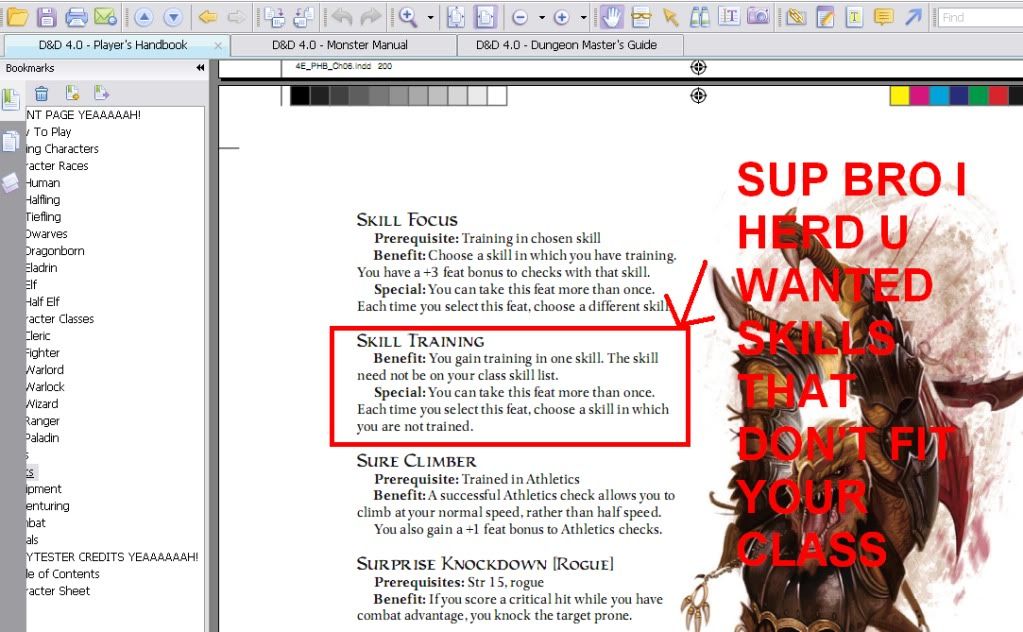1023x632 pixels.
Task: Toggle the highlighted Fit Width view
Action: point(485,18)
